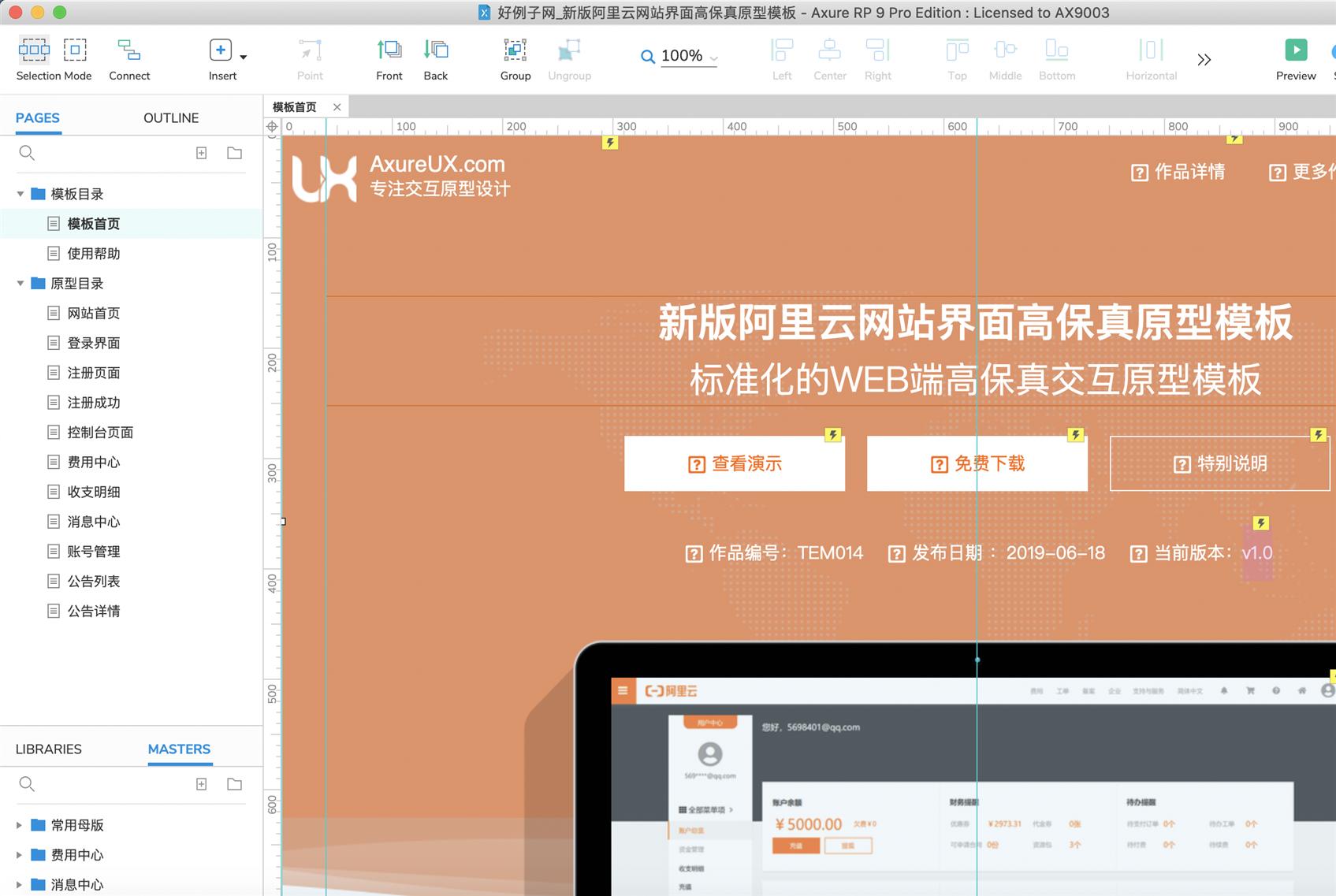Open the 100% zoom dropdown

713,58
